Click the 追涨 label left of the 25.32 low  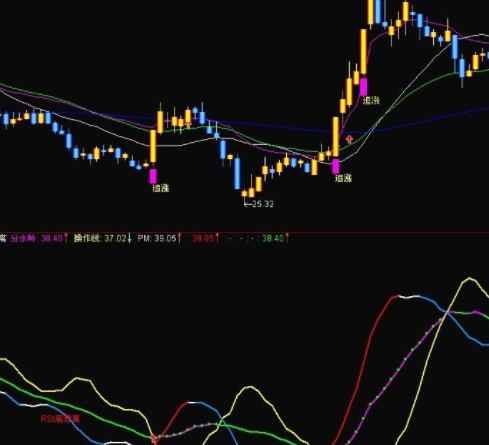161,188
